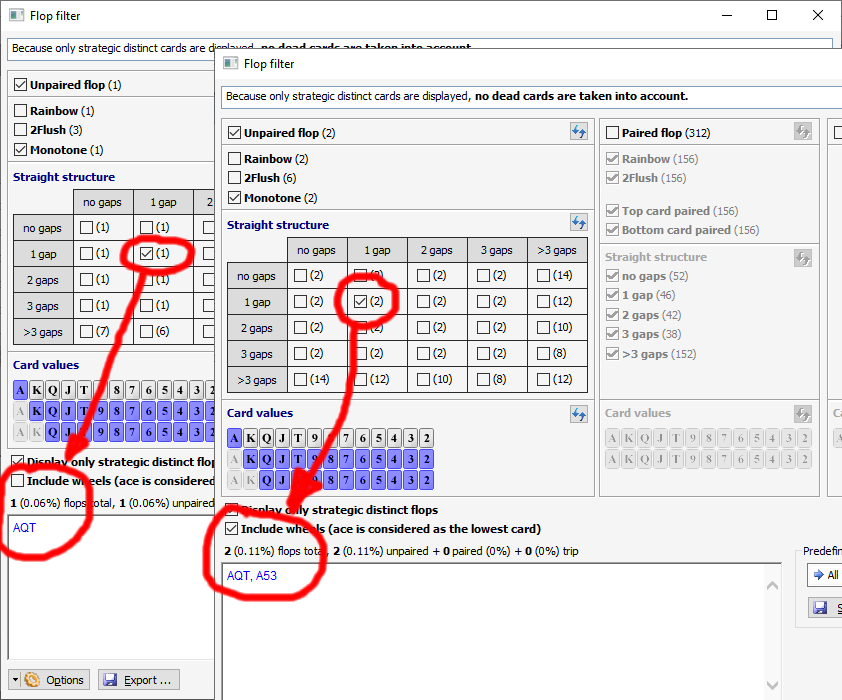Click the All predefined button
The height and width of the screenshot is (700, 842).
point(826,575)
